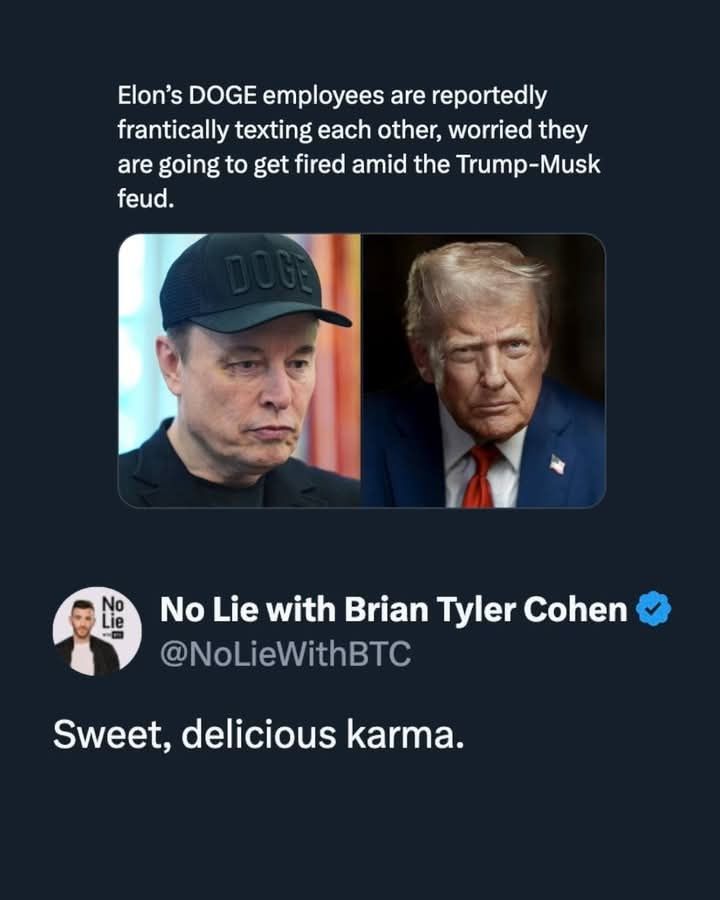Open the 'No Lie with Brian Tyler Cohen' display name
Screen dimensions: 720x900
click(x=393, y=609)
